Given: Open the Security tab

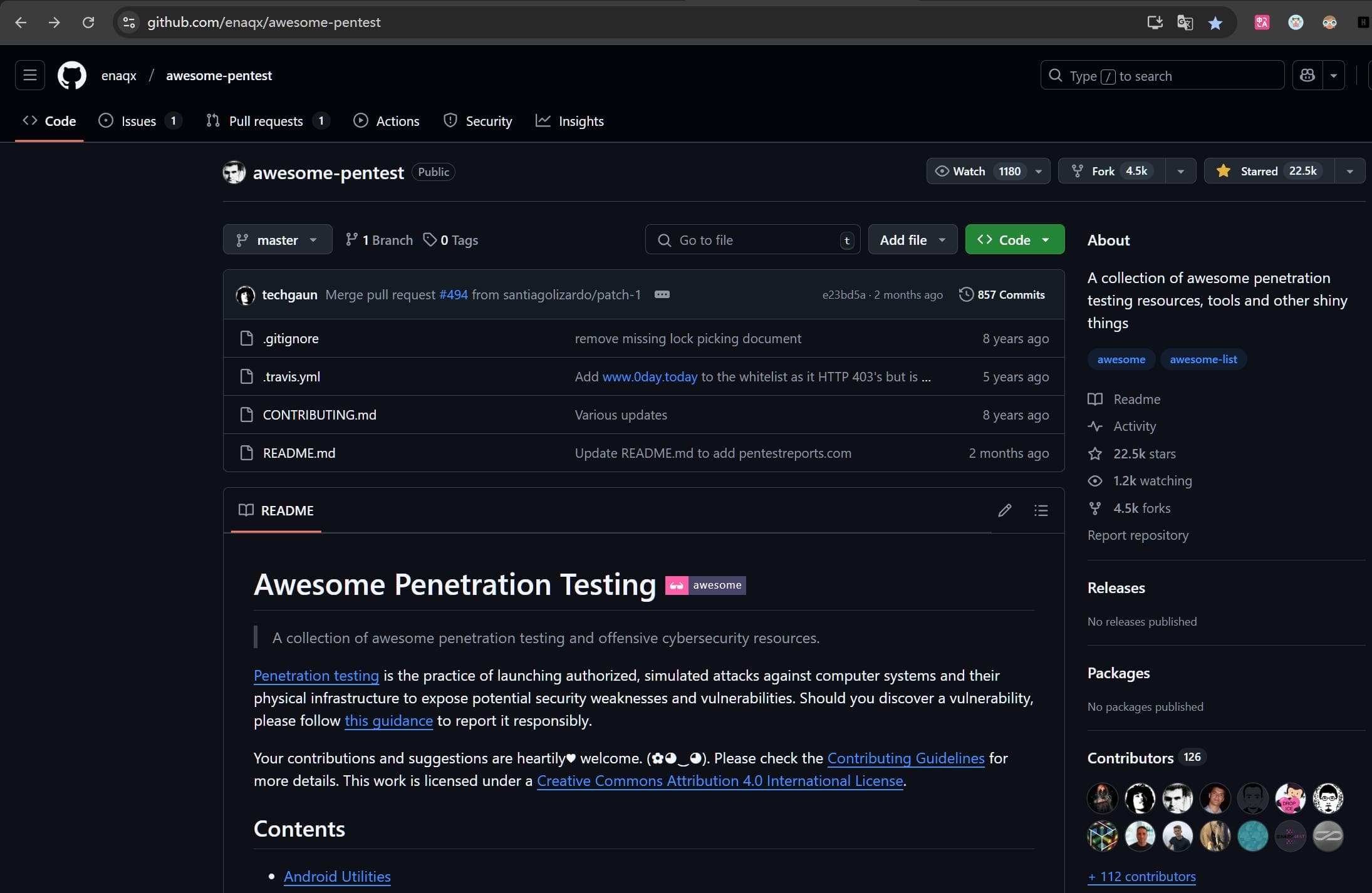Looking at the screenshot, I should 478,121.
